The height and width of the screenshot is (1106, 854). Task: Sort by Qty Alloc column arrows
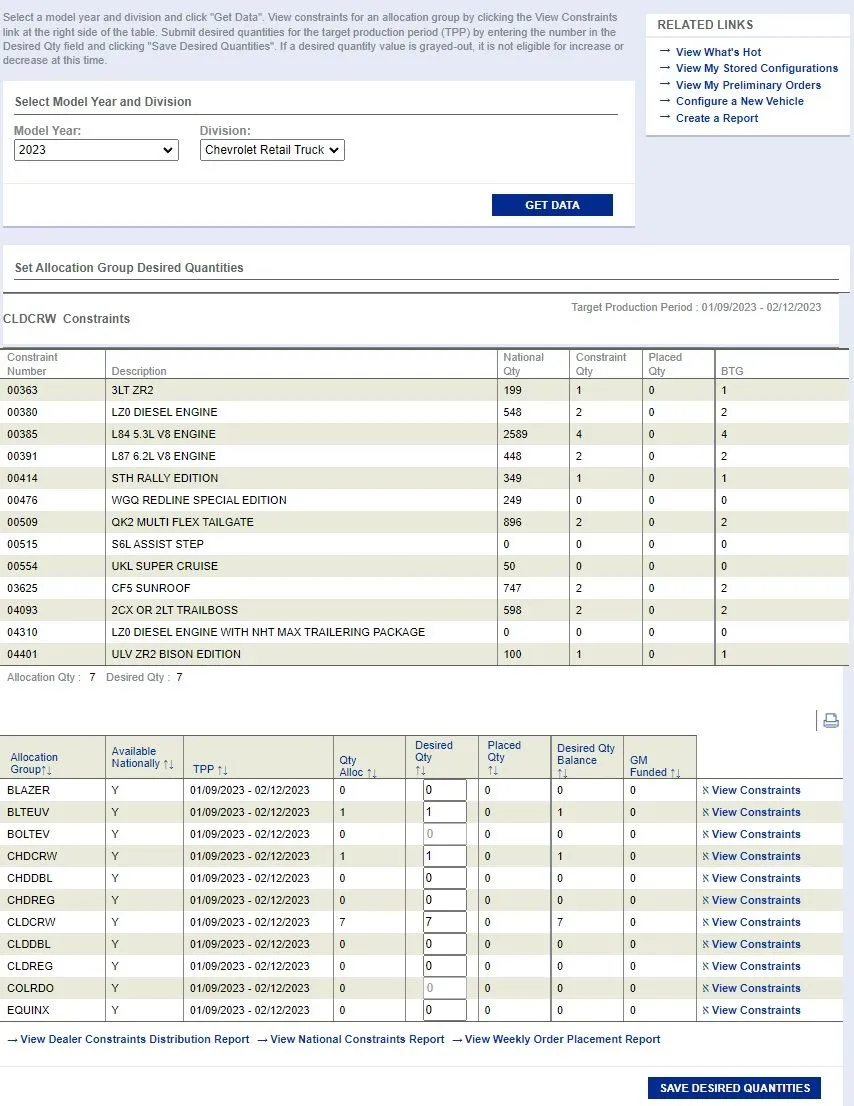(x=371, y=773)
